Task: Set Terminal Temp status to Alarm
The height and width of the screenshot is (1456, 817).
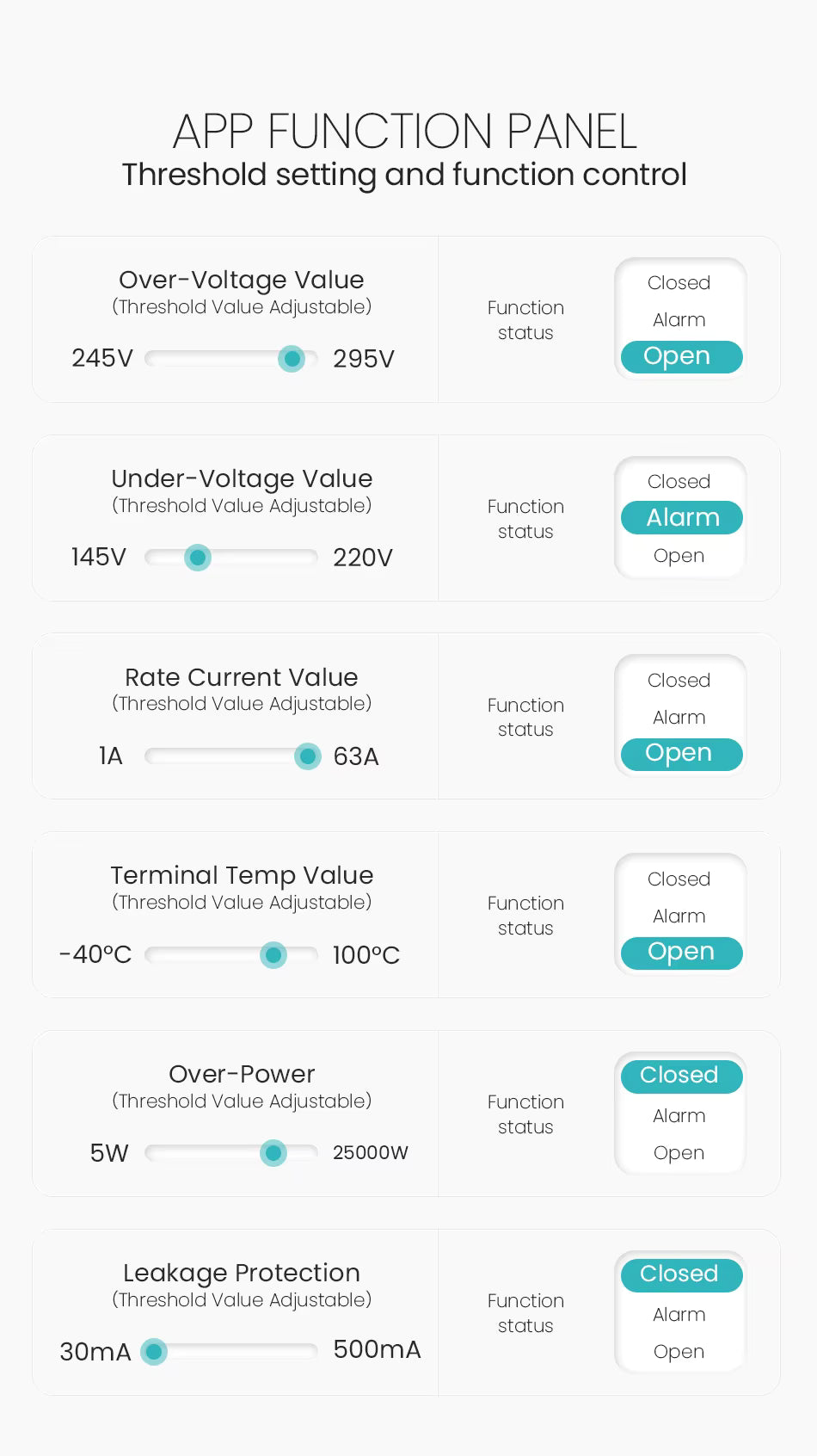Action: (x=679, y=916)
